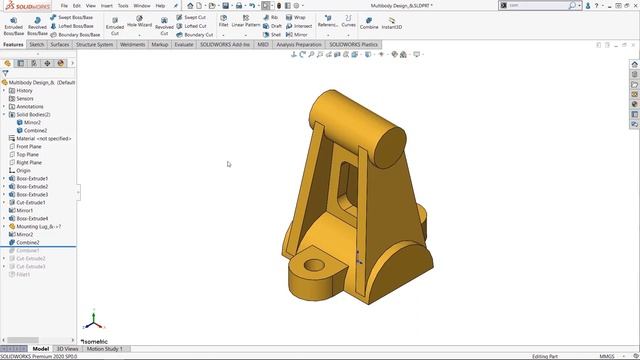This screenshot has width=640, height=360.
Task: Expand the Mounting Lug feature node
Action: tap(4, 227)
